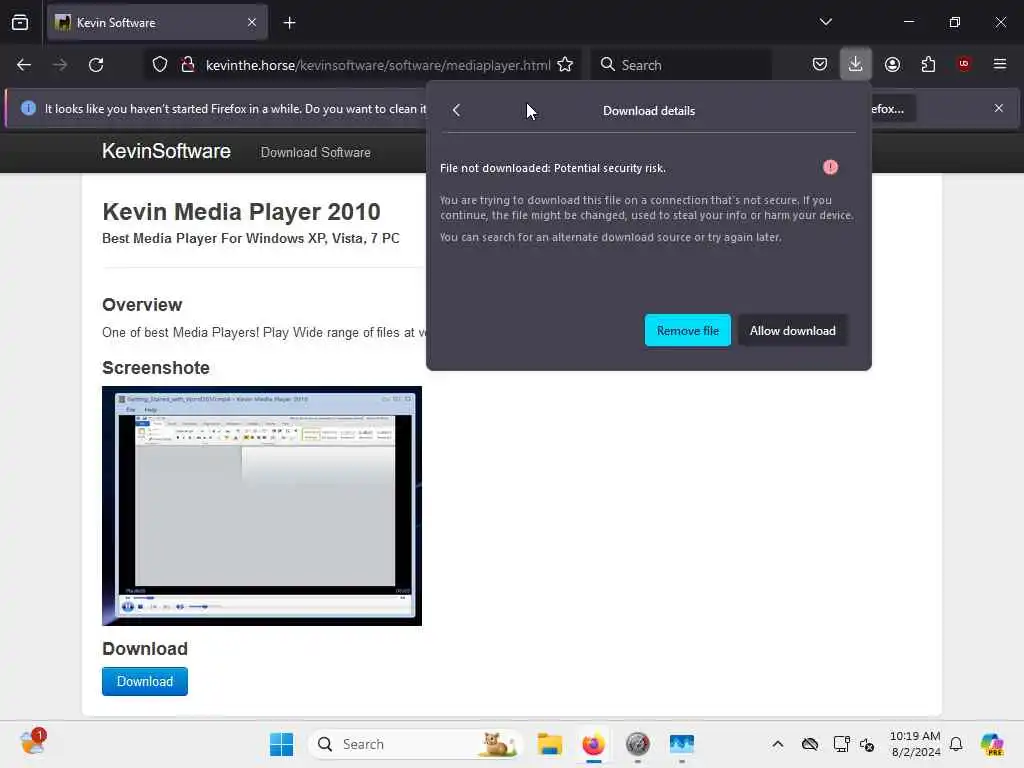1024x768 pixels.
Task: Open Windows widgets weather icon
Action: pyautogui.click(x=32, y=743)
